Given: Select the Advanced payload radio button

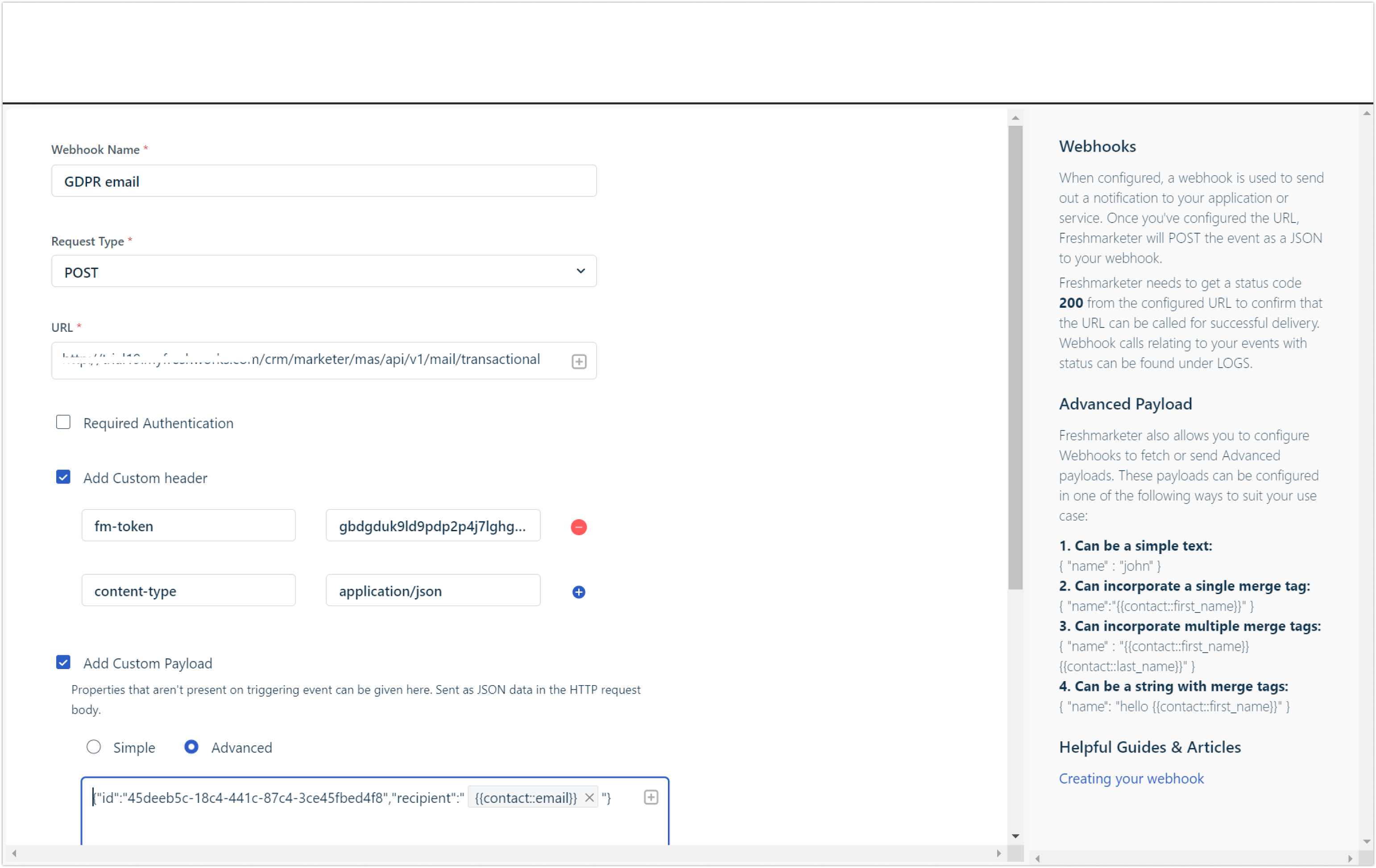Looking at the screenshot, I should (x=191, y=747).
